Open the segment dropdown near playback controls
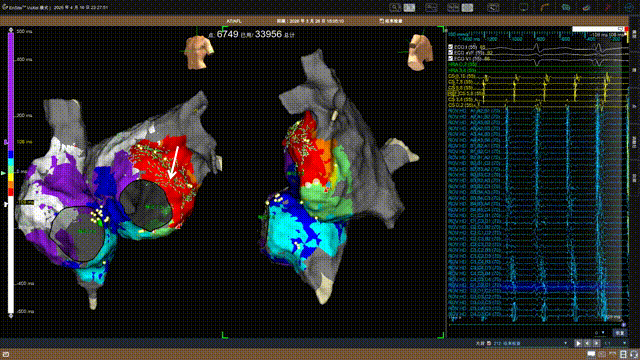Viewport: 640px width, 360px height. click(x=565, y=344)
